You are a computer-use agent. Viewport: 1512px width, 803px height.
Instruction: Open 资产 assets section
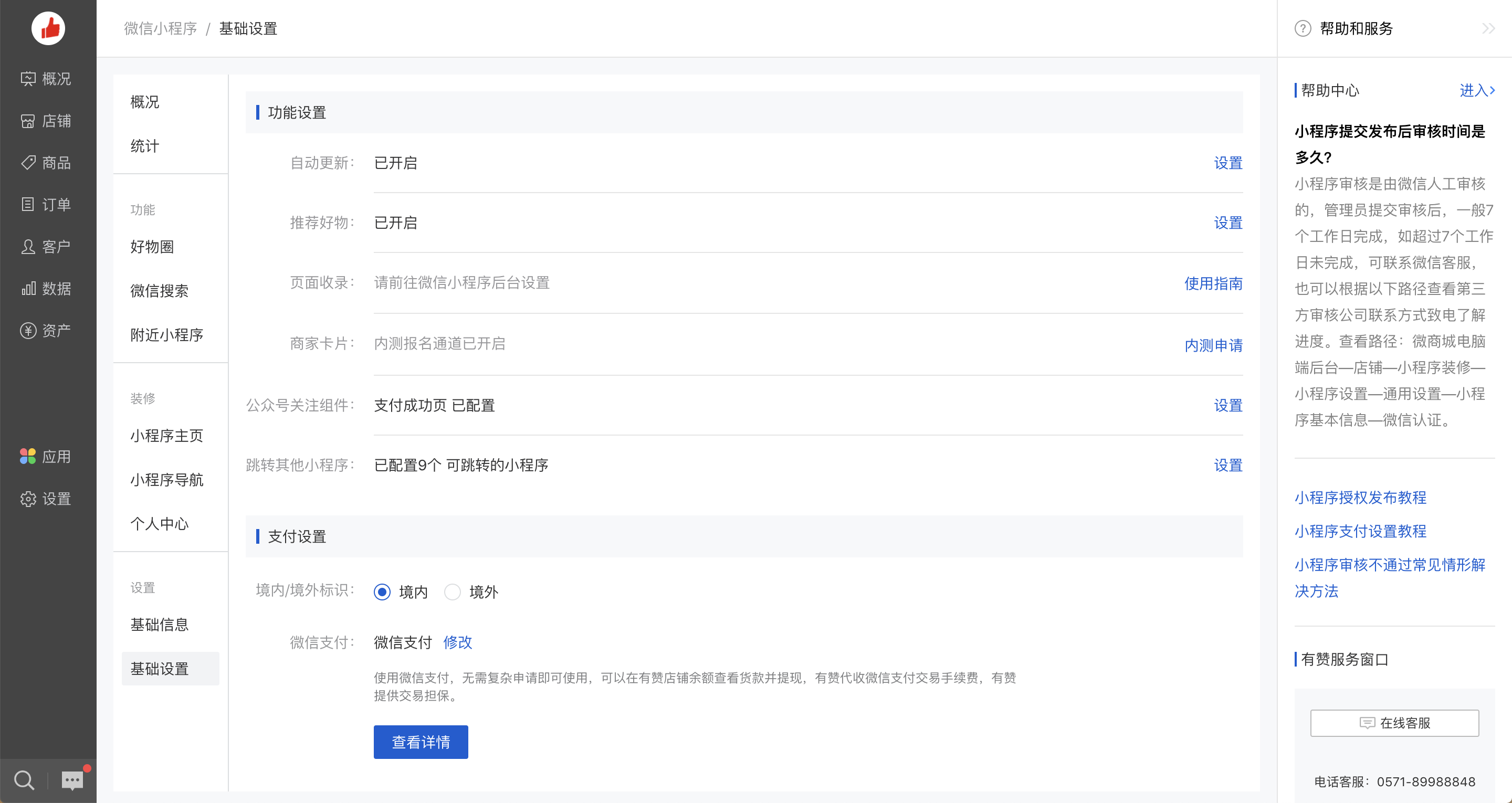(x=46, y=331)
